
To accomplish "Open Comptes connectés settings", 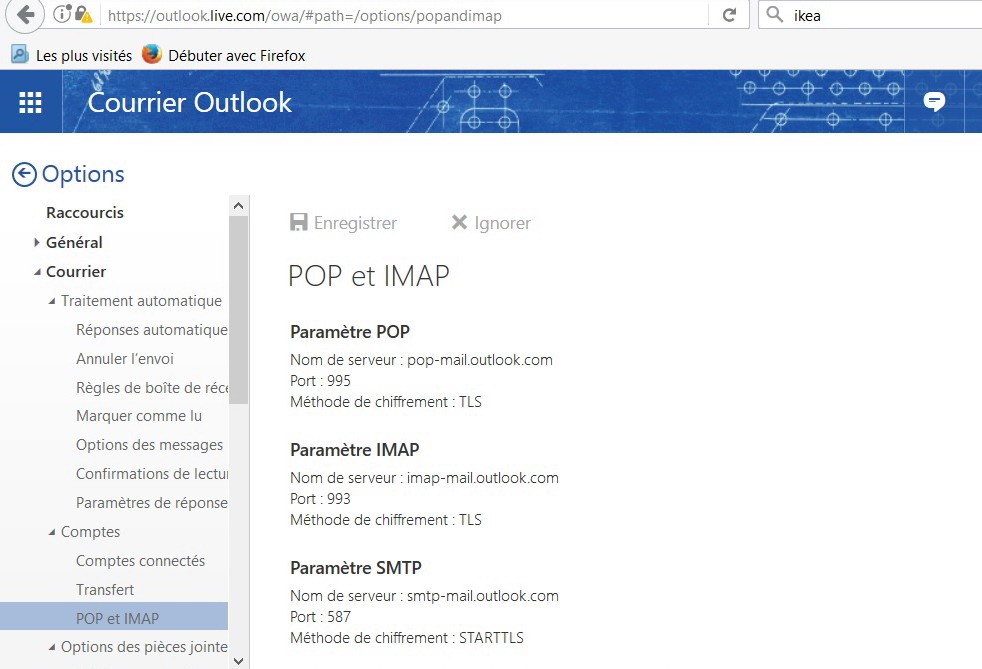I will 140,561.
